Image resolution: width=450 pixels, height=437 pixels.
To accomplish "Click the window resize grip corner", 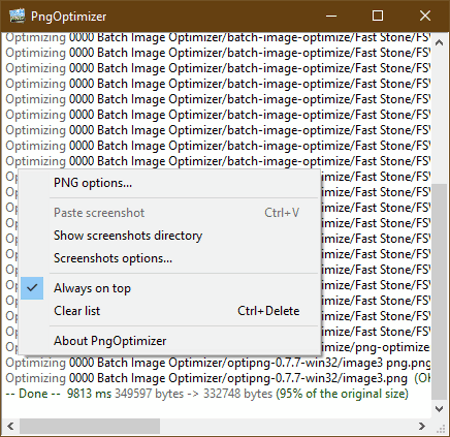I will [x=440, y=428].
